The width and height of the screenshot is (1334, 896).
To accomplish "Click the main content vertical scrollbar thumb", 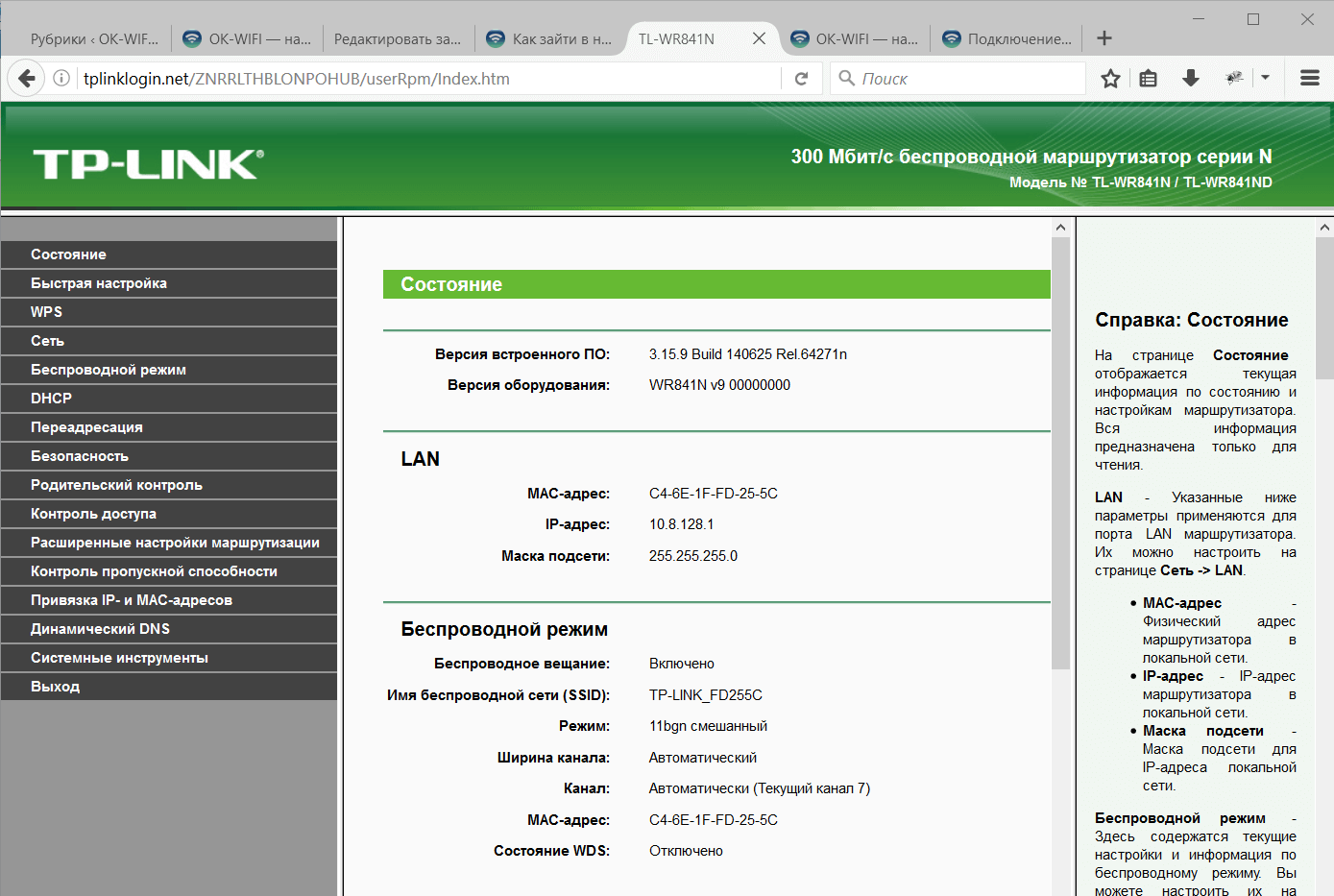I will click(x=1060, y=451).
